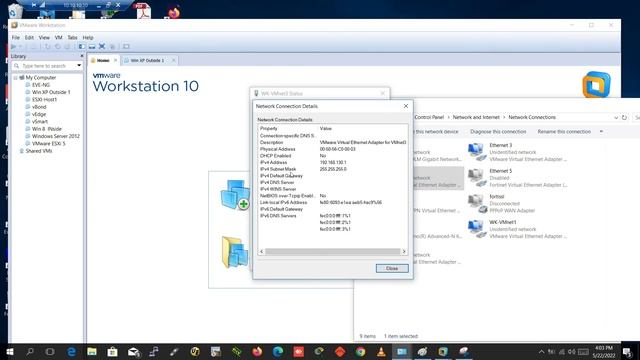The image size is (640, 360).
Task: Toggle the library sidebar view toolbar icon
Action: click(82, 47)
